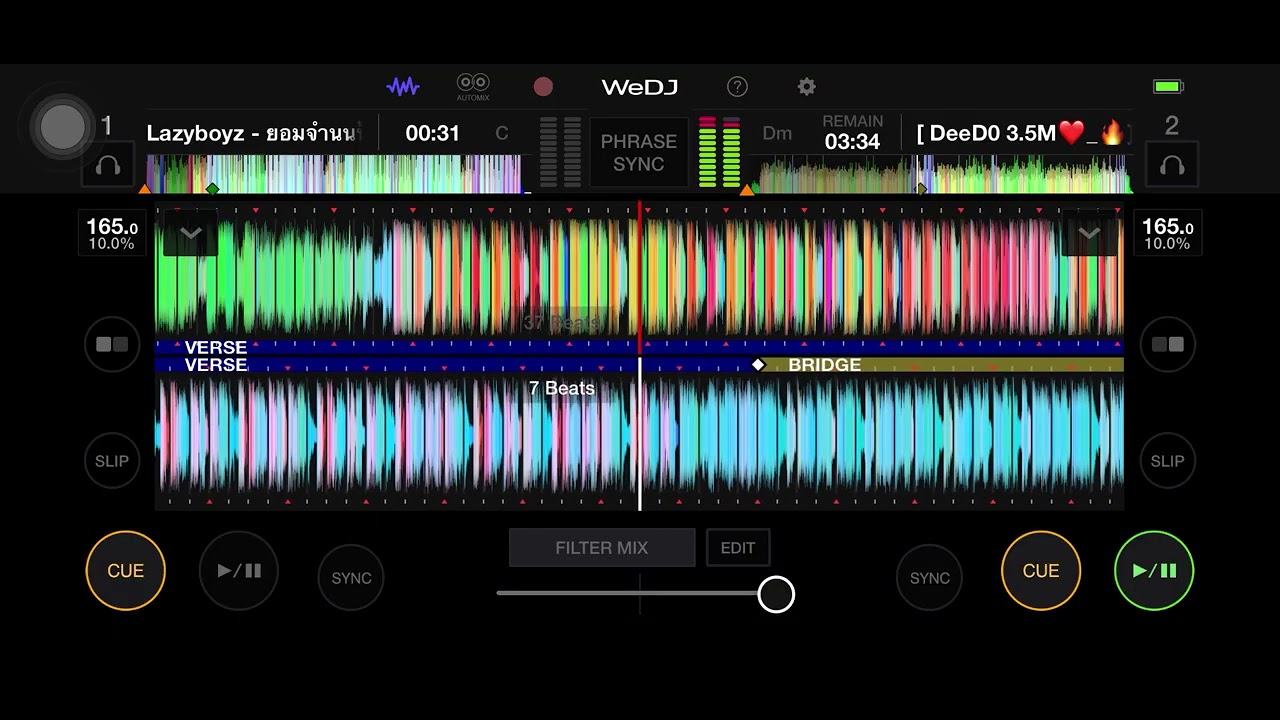Tap the deck 2 large scrolling waveform

click(639, 438)
